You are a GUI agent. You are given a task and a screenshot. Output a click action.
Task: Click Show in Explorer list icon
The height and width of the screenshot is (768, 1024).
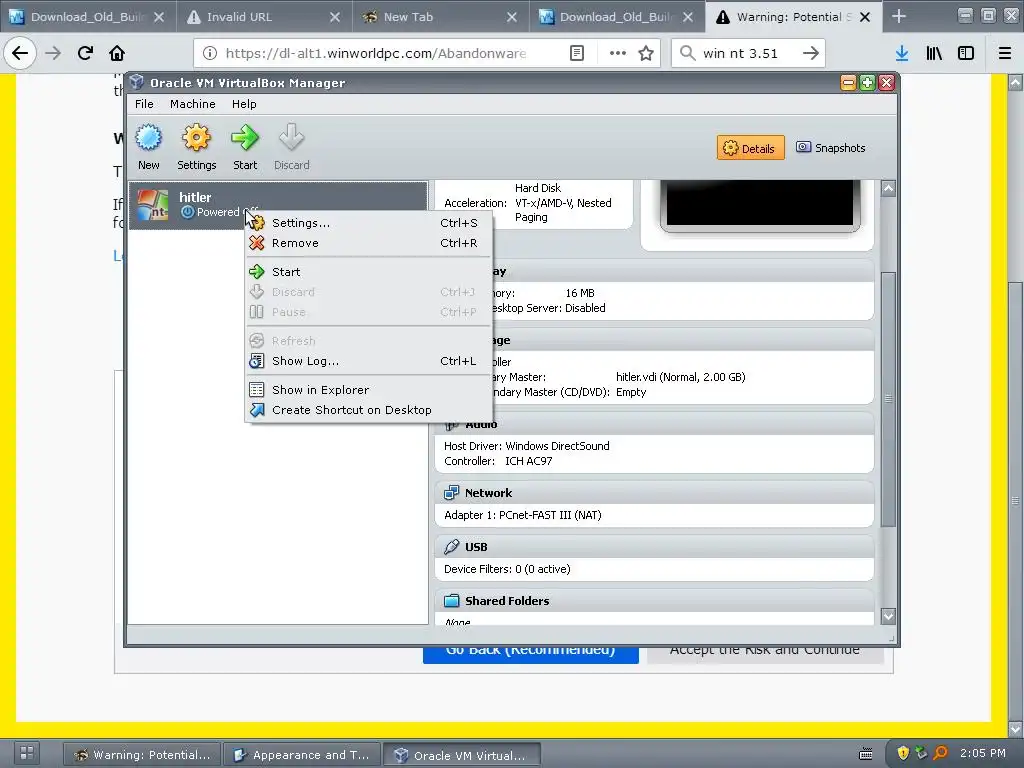[x=257, y=390]
